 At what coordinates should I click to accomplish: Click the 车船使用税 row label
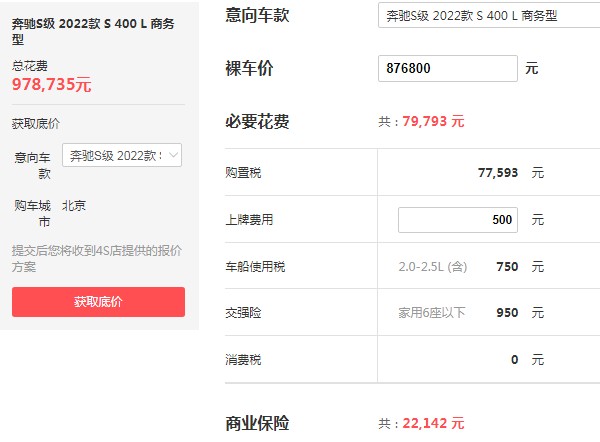(256, 267)
